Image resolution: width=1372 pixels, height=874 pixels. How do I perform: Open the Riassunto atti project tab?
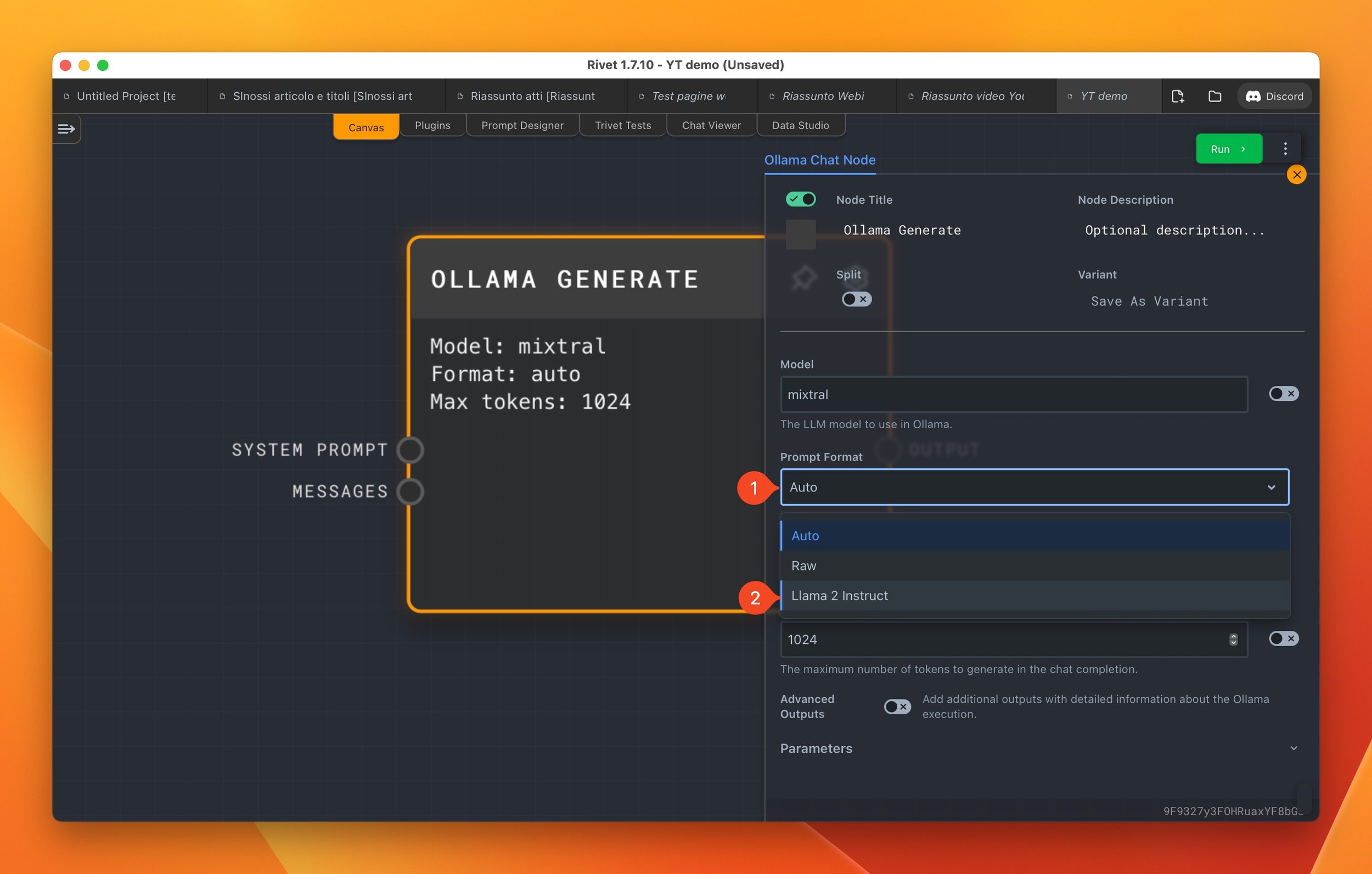click(536, 97)
